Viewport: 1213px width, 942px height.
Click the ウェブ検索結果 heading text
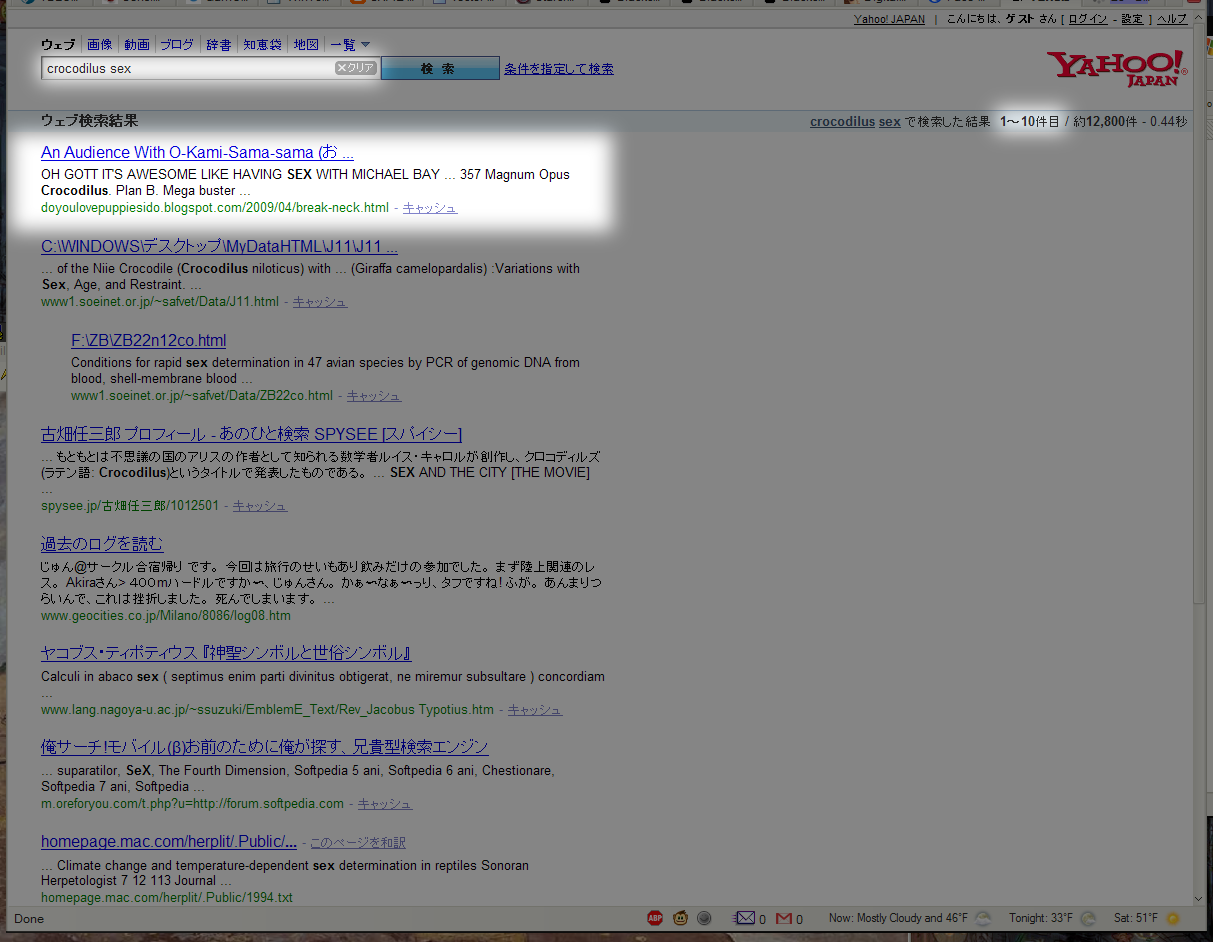coord(89,121)
